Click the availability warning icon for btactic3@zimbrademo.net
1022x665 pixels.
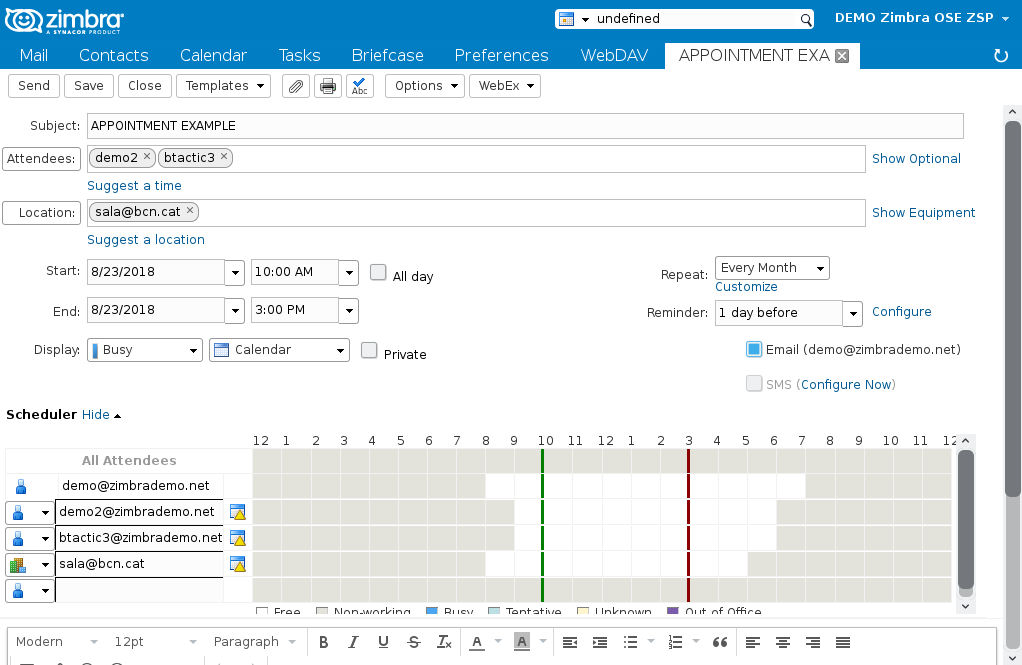pos(238,538)
